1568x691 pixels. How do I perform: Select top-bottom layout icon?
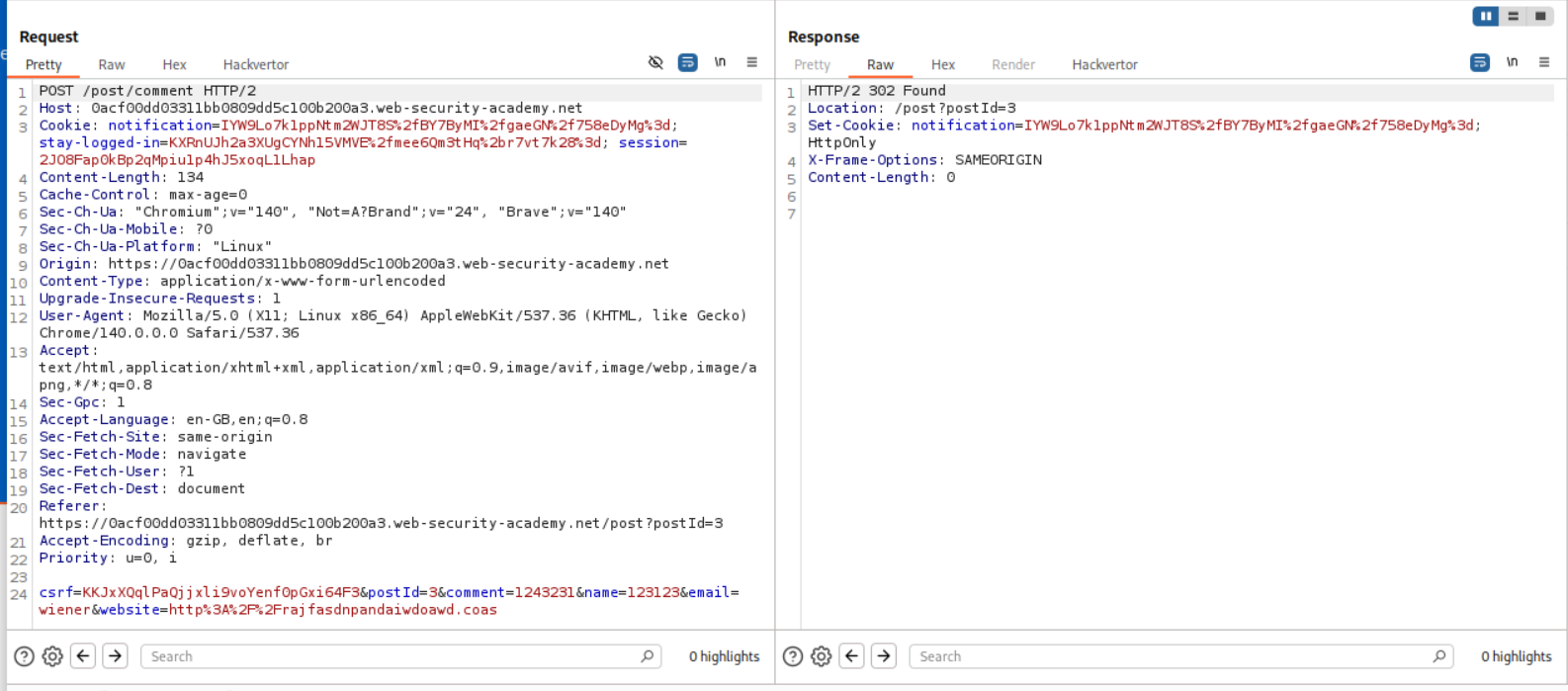pyautogui.click(x=1513, y=16)
